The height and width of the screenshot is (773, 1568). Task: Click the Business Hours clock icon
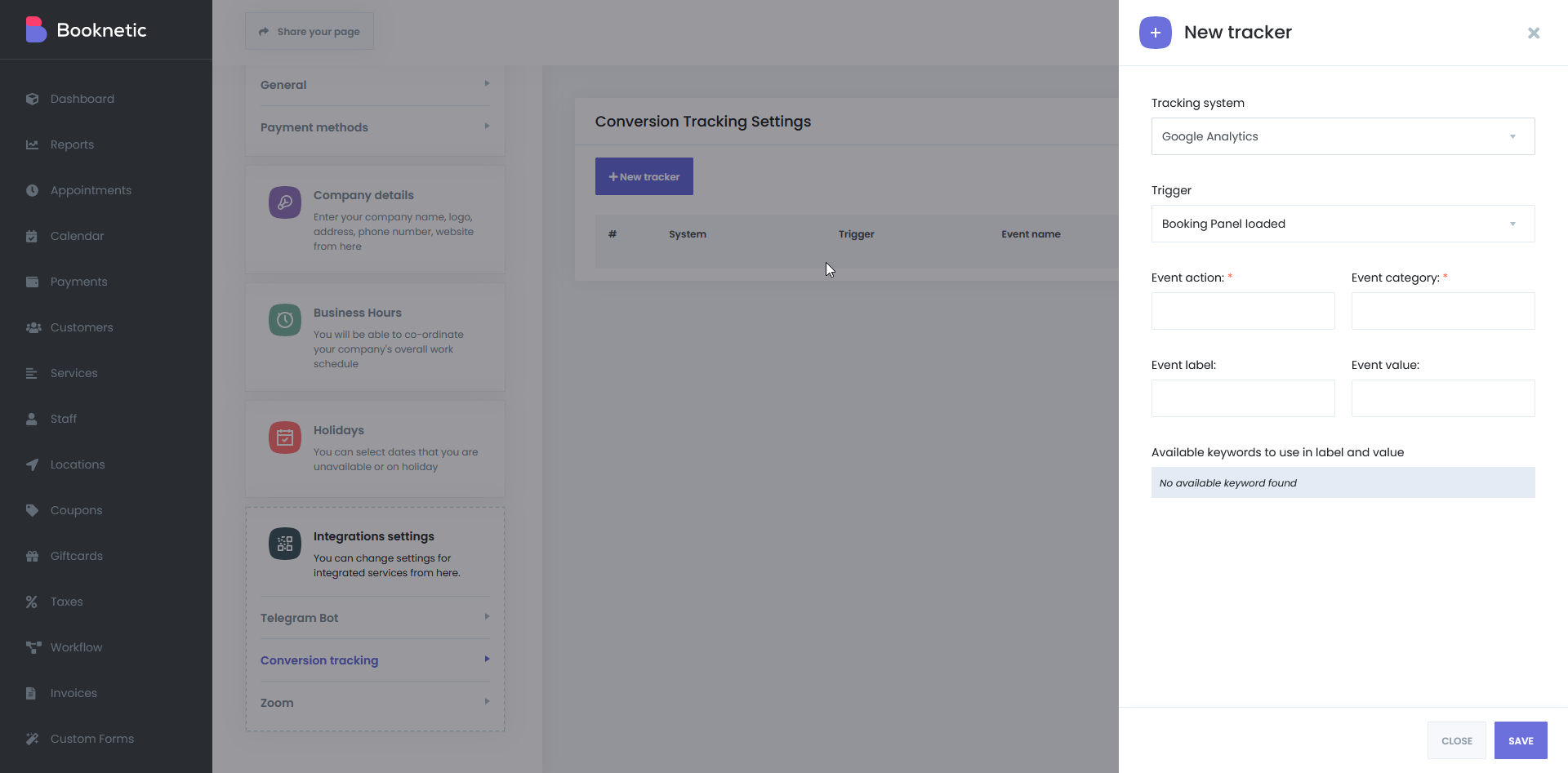(x=284, y=320)
